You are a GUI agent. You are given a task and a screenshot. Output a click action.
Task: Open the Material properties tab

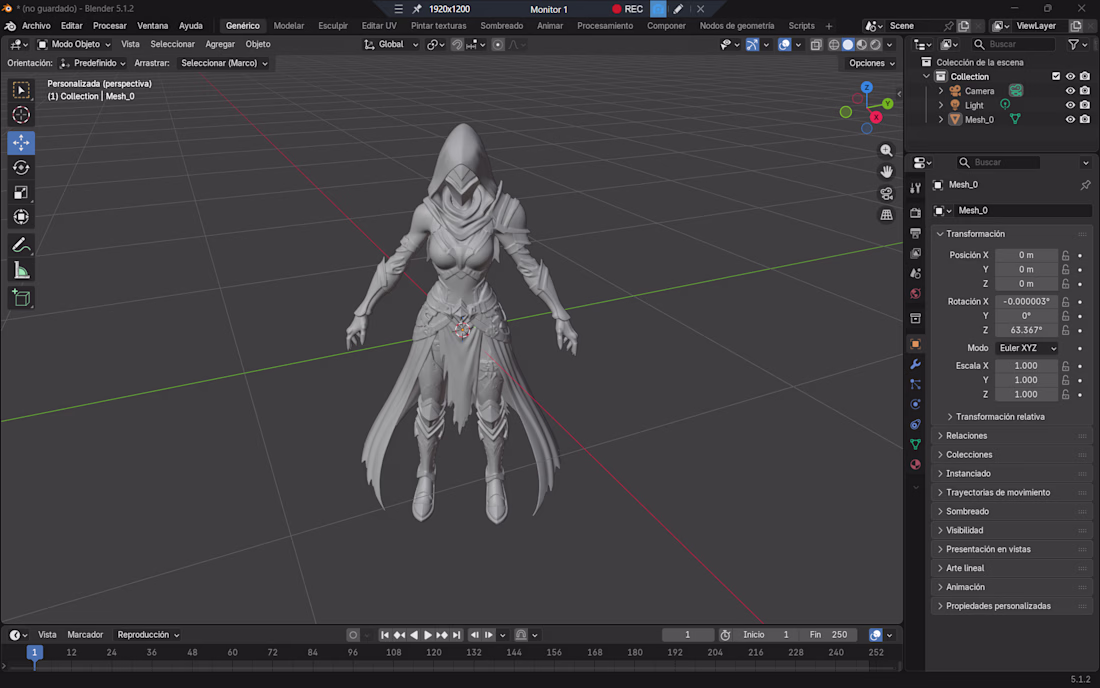click(x=915, y=464)
